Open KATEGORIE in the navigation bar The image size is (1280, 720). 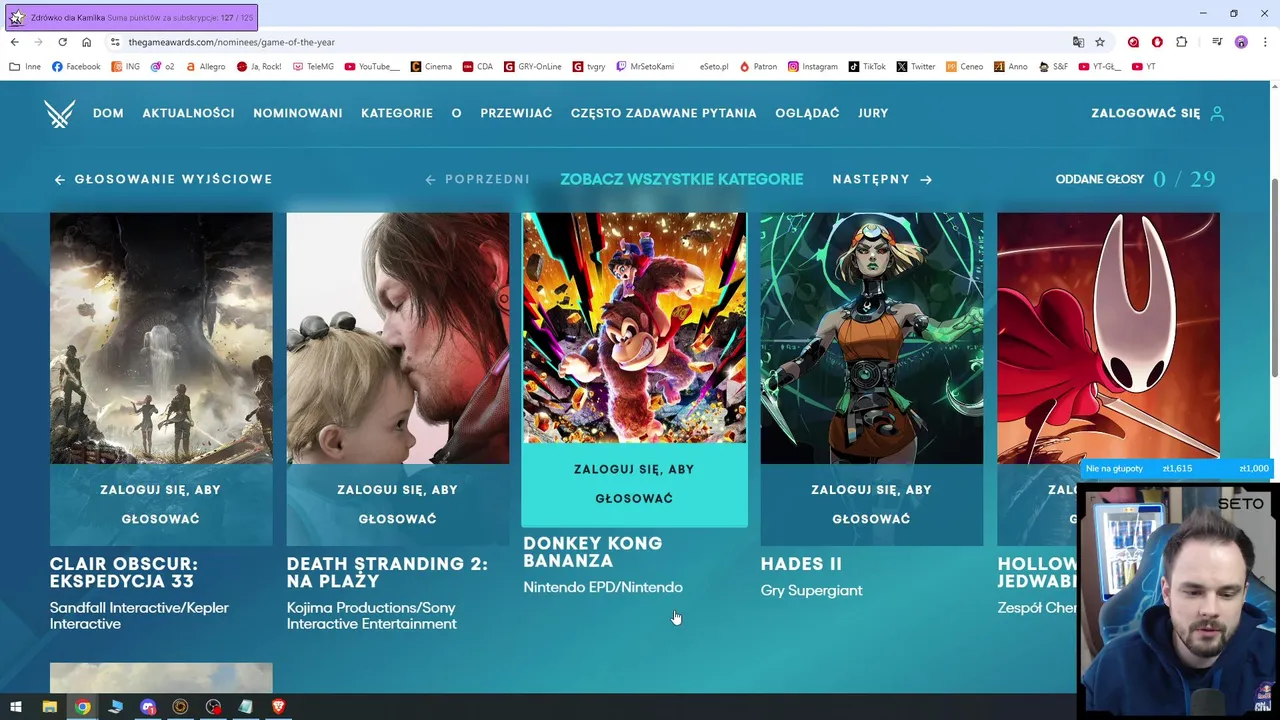[x=397, y=113]
